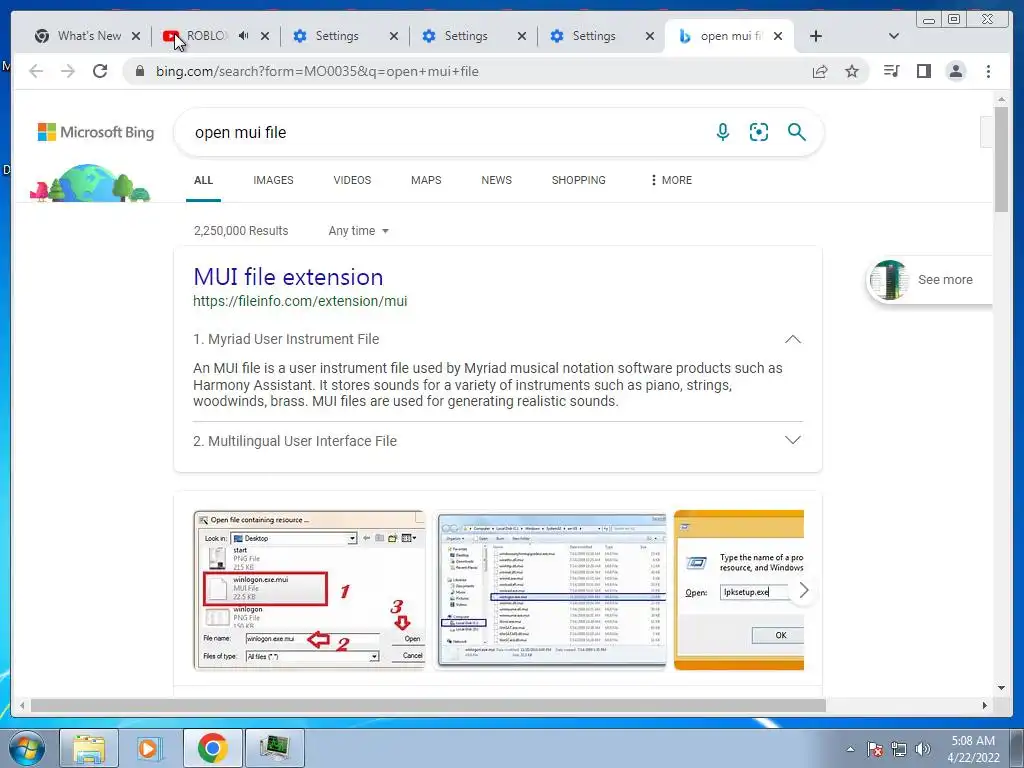
Task: Open the side panel icon
Action: [923, 71]
